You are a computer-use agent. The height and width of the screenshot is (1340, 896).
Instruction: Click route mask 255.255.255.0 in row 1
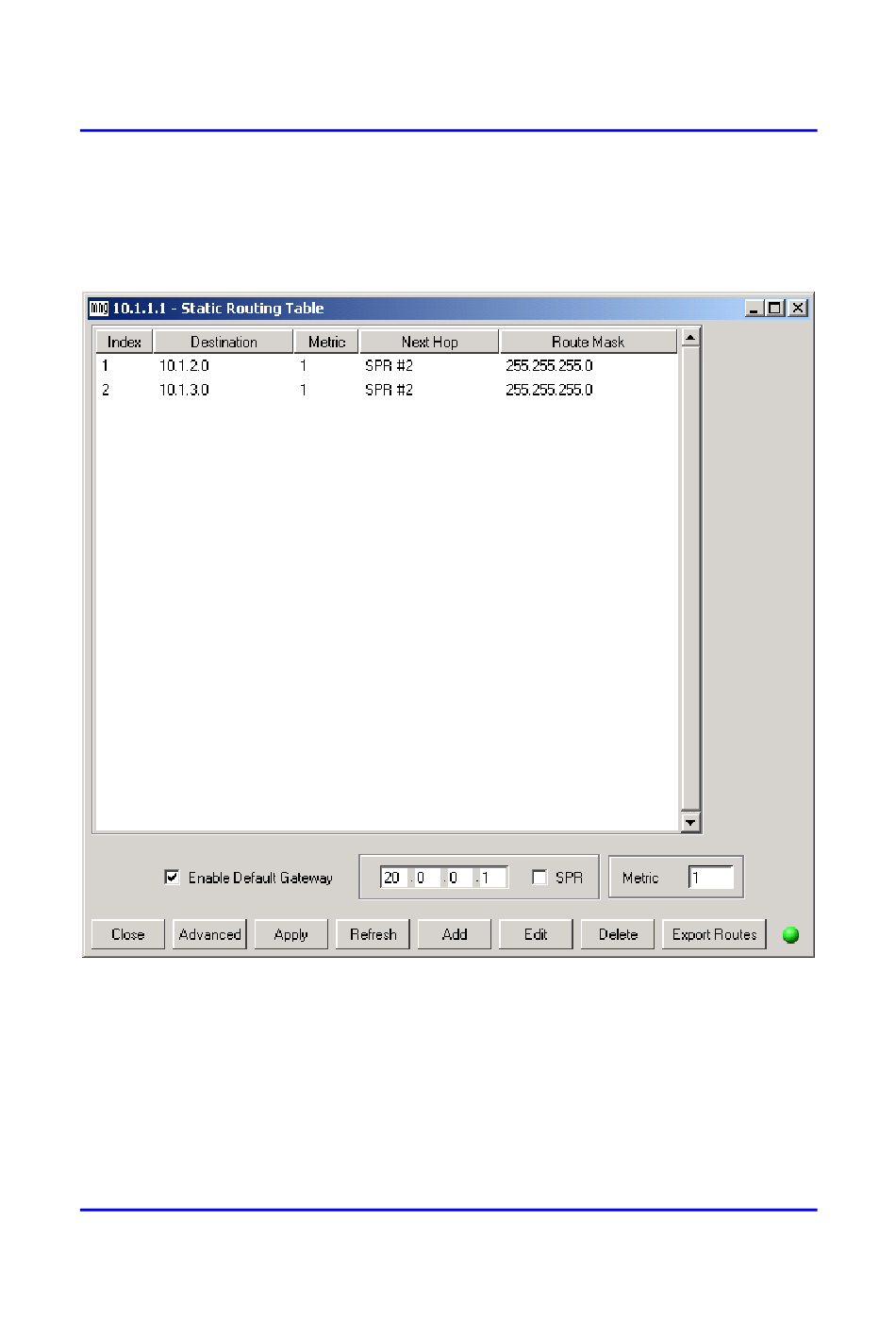pos(549,365)
